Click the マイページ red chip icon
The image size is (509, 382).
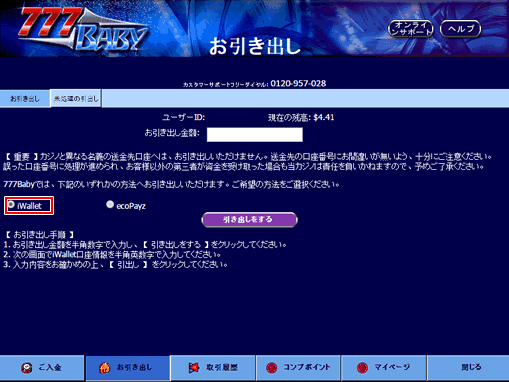[x=362, y=368]
